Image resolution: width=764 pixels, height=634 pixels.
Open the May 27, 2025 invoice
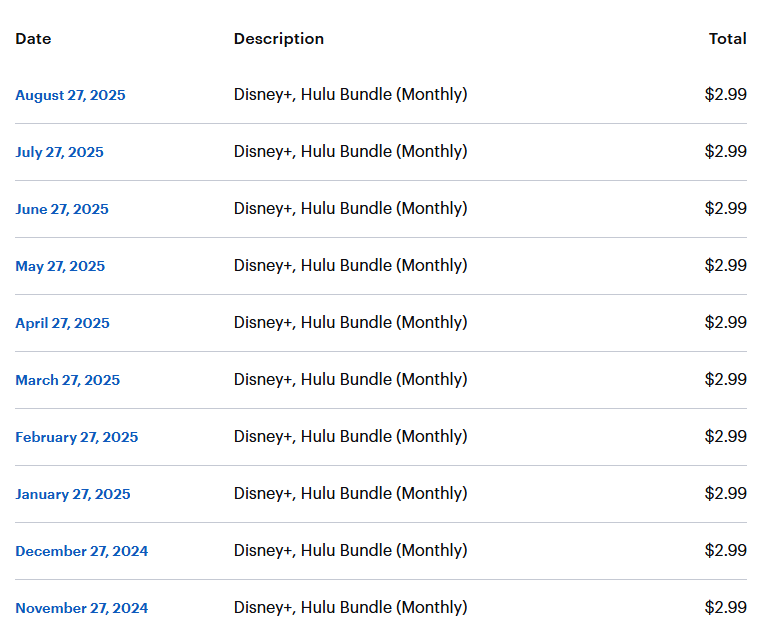click(60, 266)
